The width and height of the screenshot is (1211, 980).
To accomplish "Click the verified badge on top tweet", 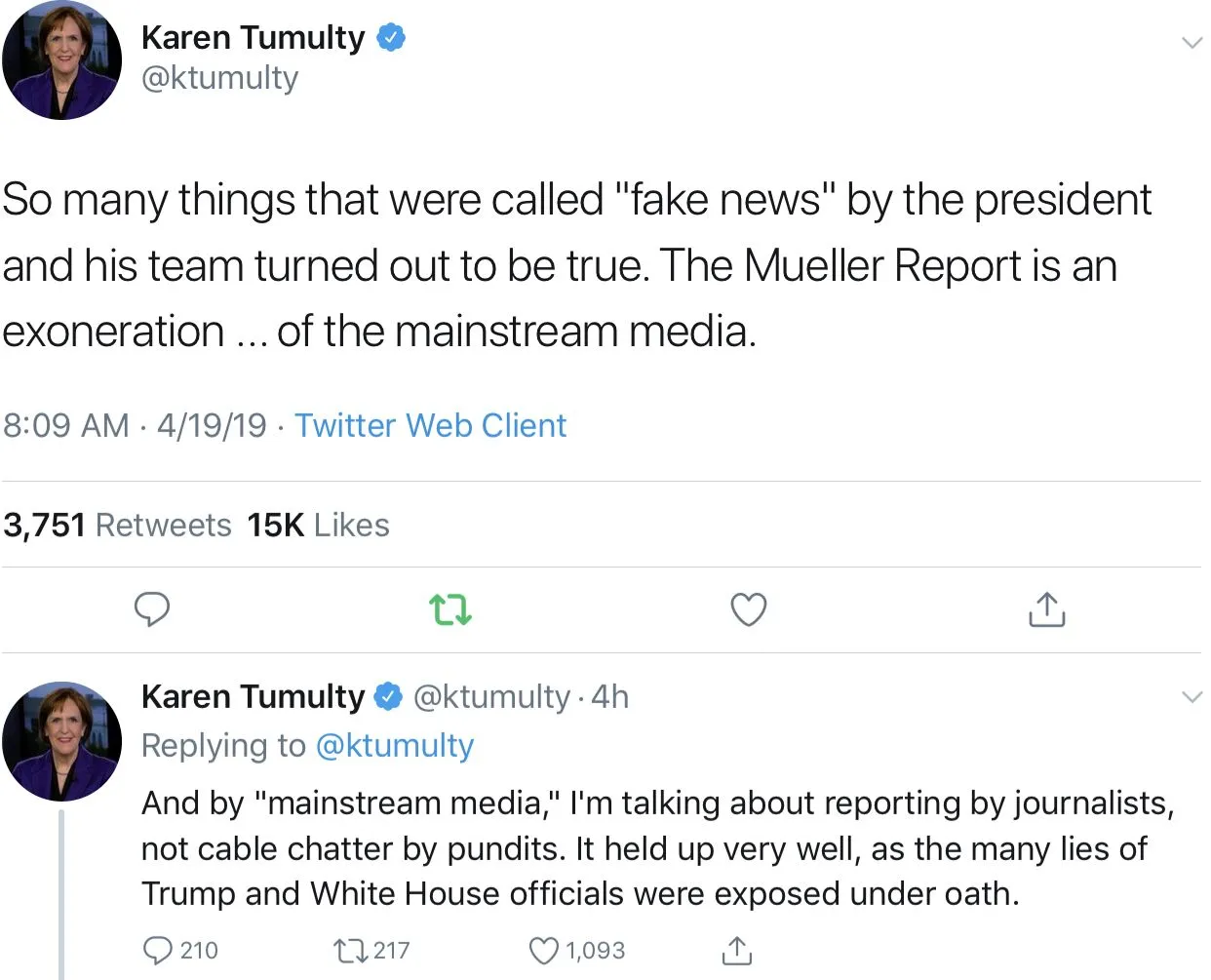I will click(391, 38).
